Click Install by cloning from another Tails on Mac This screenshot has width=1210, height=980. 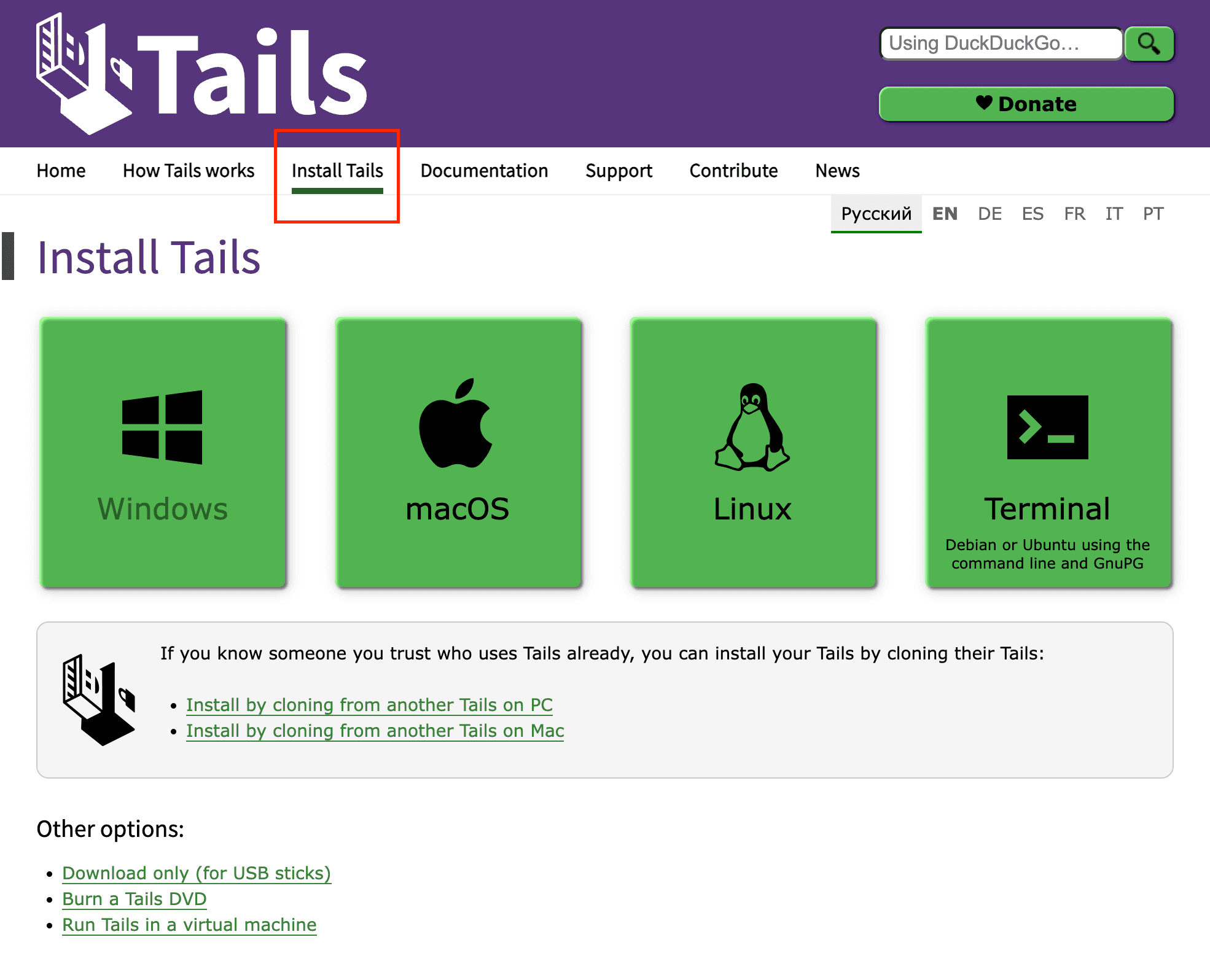[x=374, y=732]
